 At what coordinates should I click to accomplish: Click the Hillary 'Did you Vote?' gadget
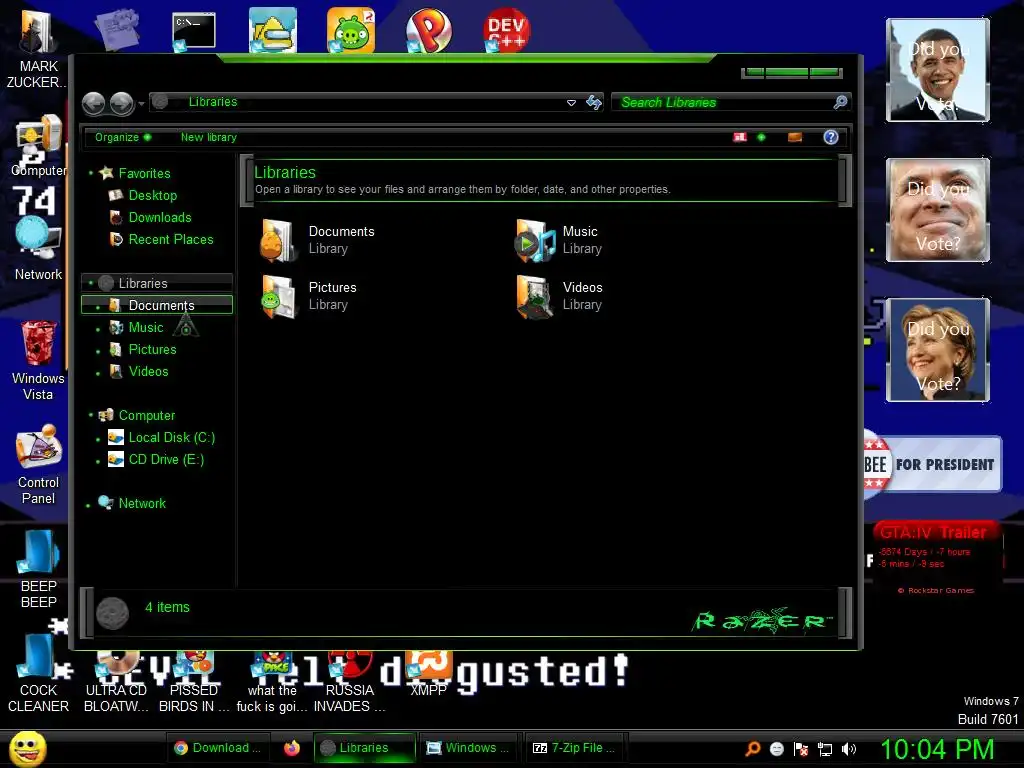click(938, 350)
